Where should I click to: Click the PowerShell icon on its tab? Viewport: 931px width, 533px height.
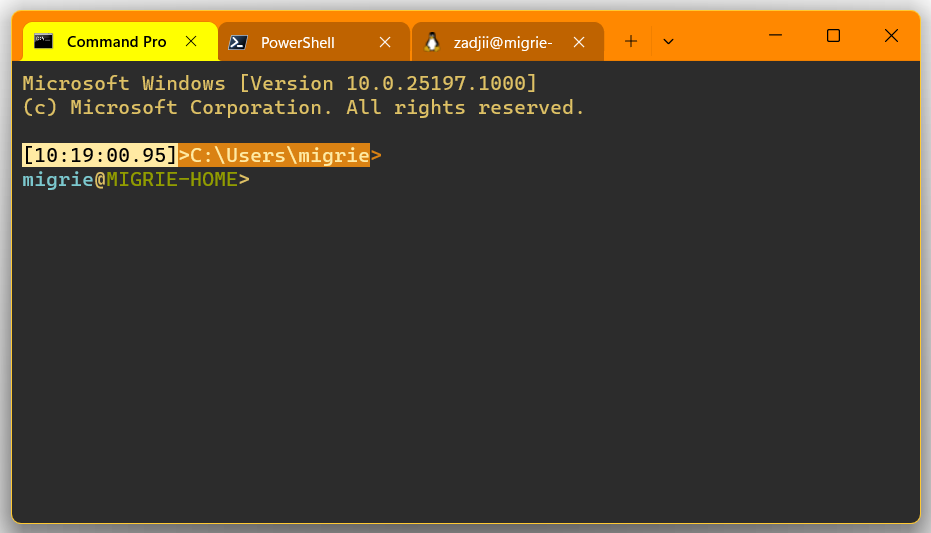pos(238,42)
